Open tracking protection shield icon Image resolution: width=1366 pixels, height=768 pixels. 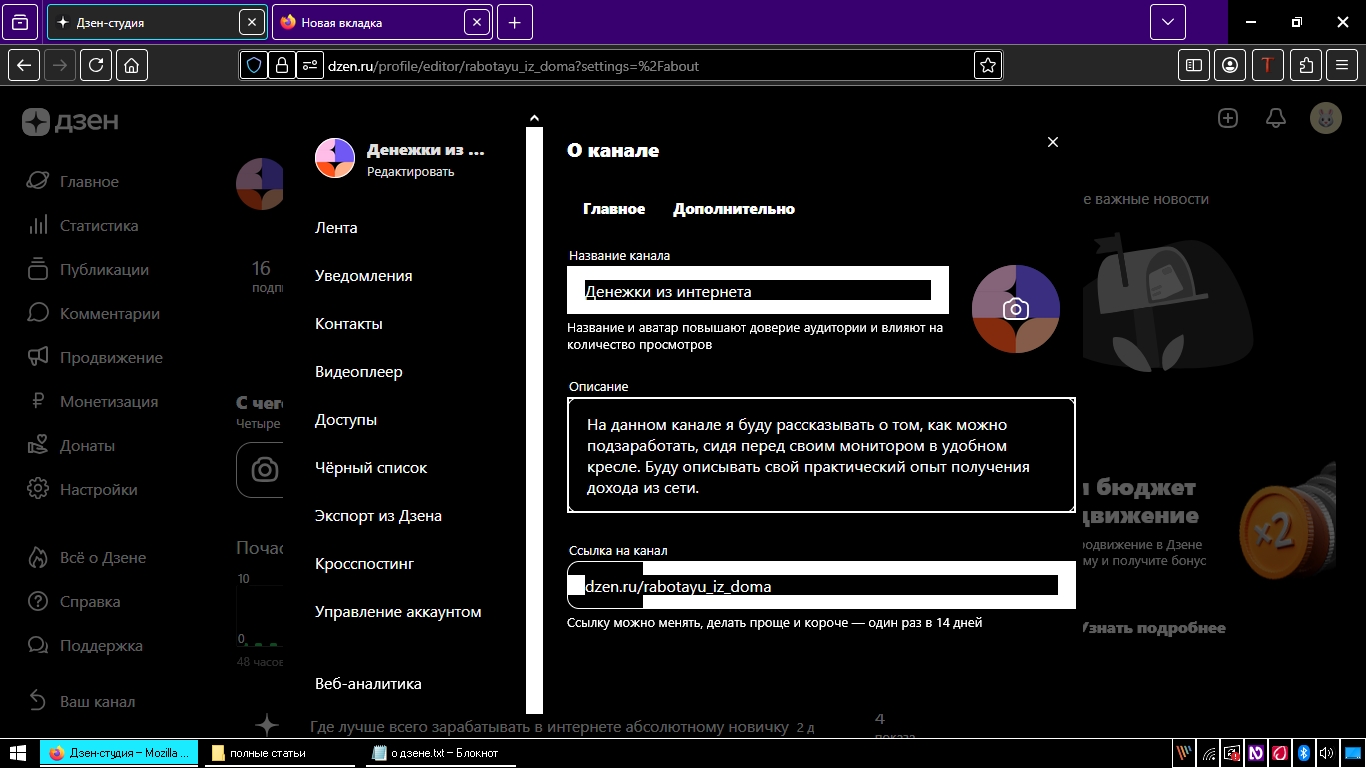coord(254,66)
